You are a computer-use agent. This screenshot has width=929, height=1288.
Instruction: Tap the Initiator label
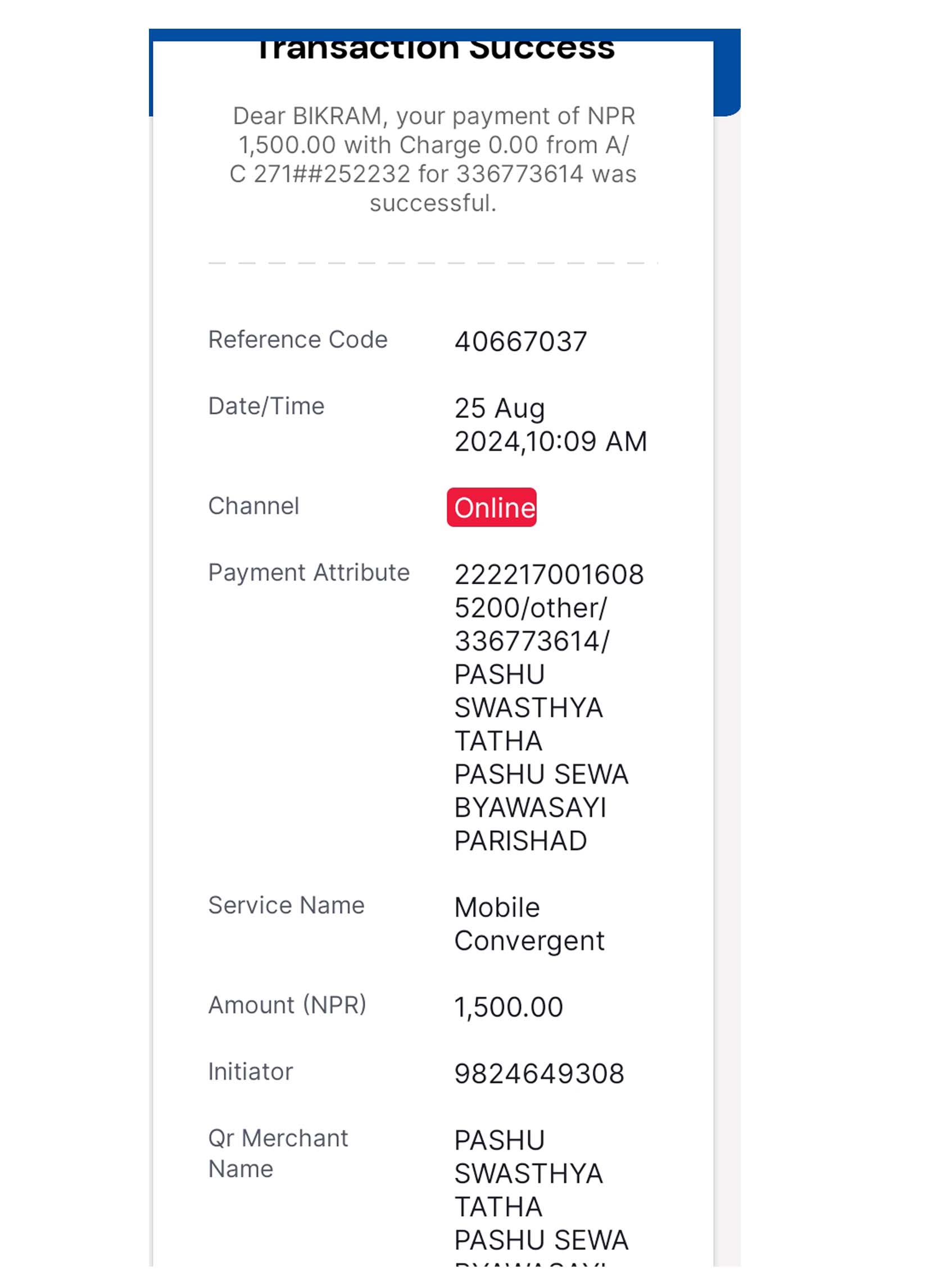pyautogui.click(x=251, y=1072)
